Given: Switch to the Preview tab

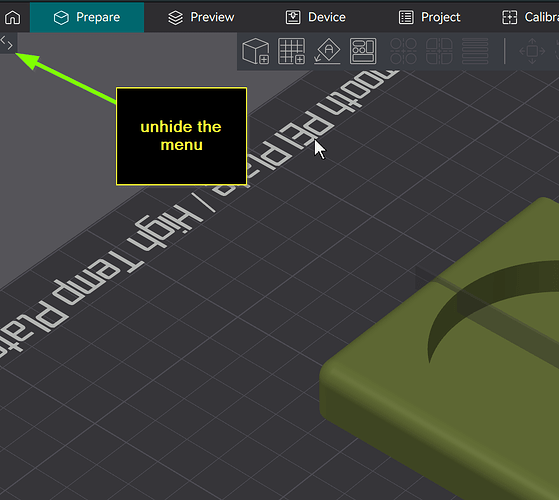Looking at the screenshot, I should 201,17.
